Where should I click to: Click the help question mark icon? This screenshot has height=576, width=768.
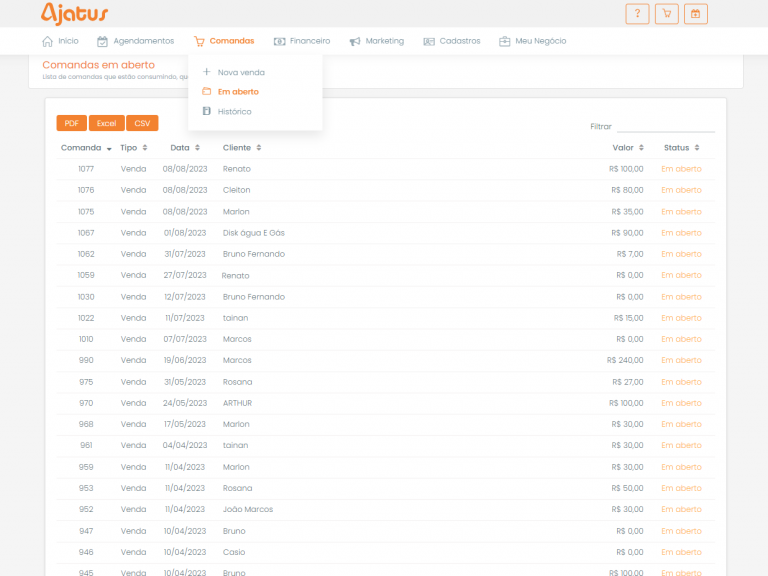[636, 14]
